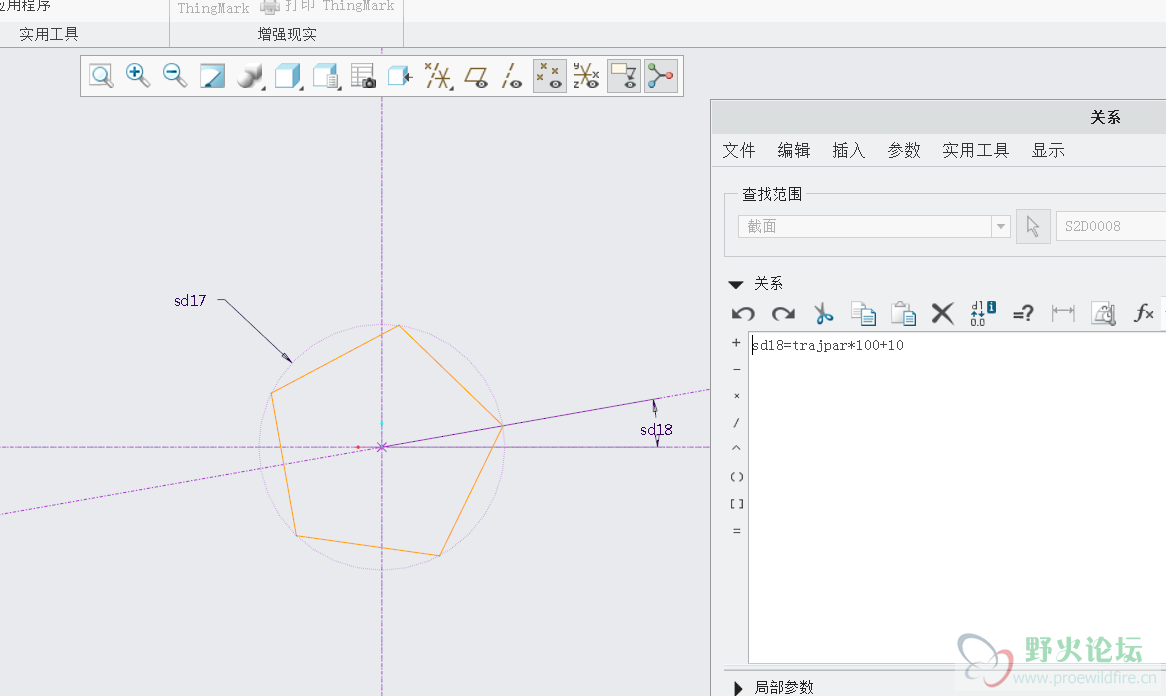Click the 增强现实 ribbon group label
Image resolution: width=1166 pixels, height=696 pixels.
pos(287,34)
